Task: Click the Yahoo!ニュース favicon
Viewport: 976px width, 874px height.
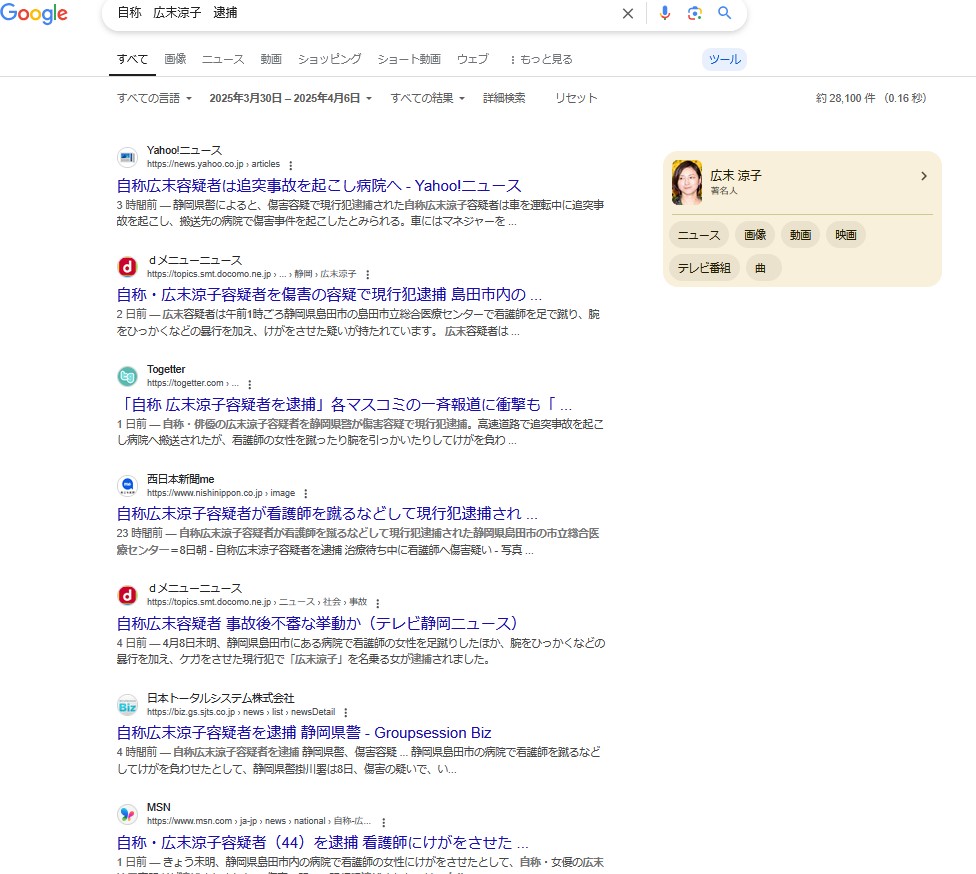Action: tap(128, 157)
